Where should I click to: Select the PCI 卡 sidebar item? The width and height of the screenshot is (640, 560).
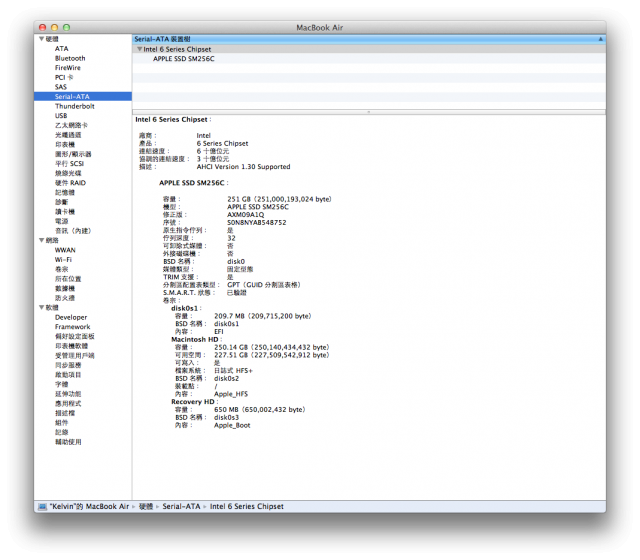(64, 78)
